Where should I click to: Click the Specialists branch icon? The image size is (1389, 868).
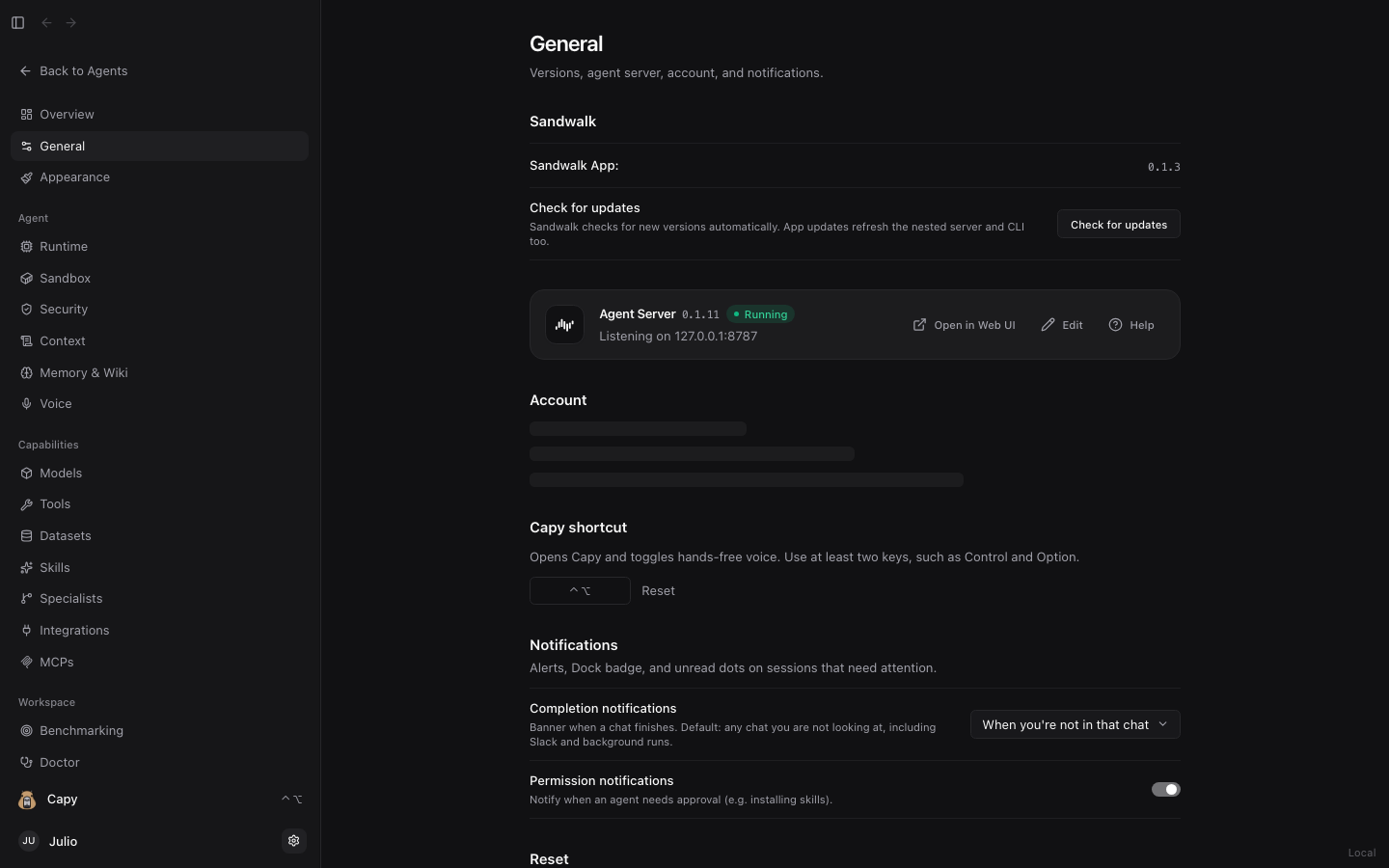click(x=26, y=599)
